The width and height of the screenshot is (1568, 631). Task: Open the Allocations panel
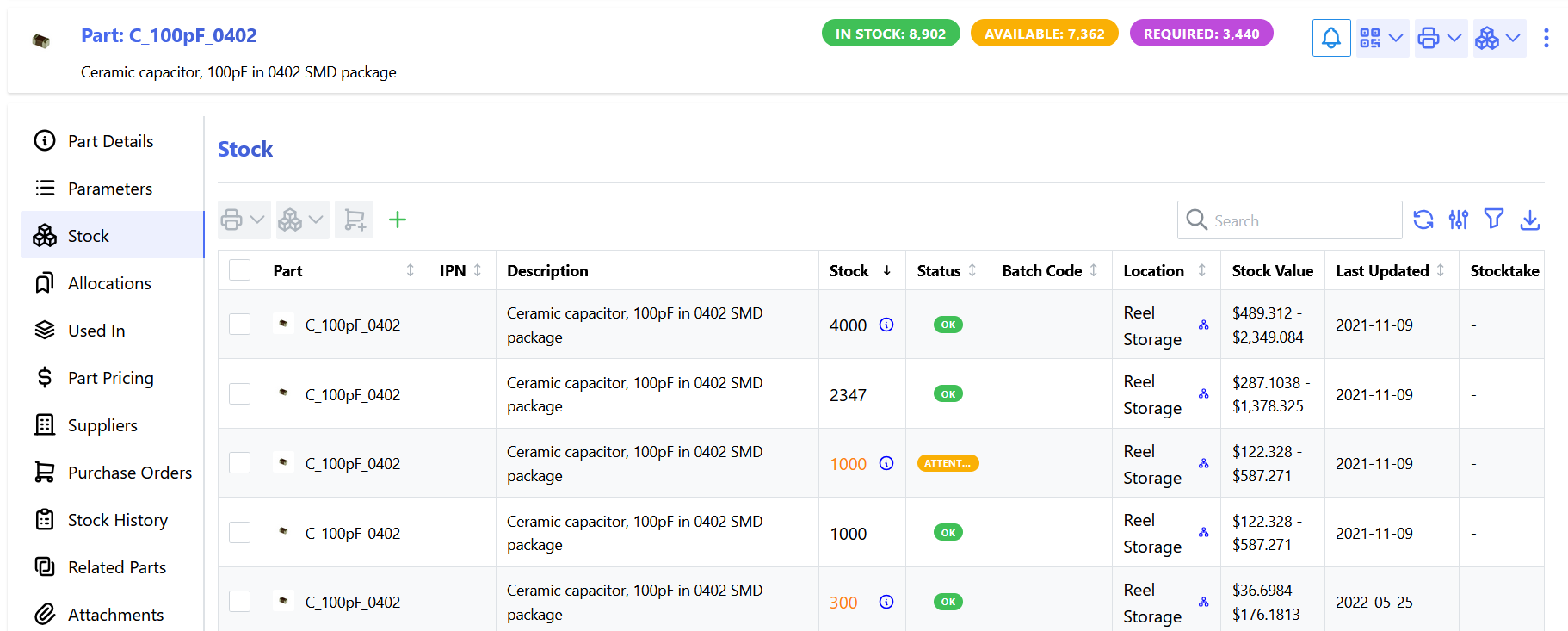109,283
